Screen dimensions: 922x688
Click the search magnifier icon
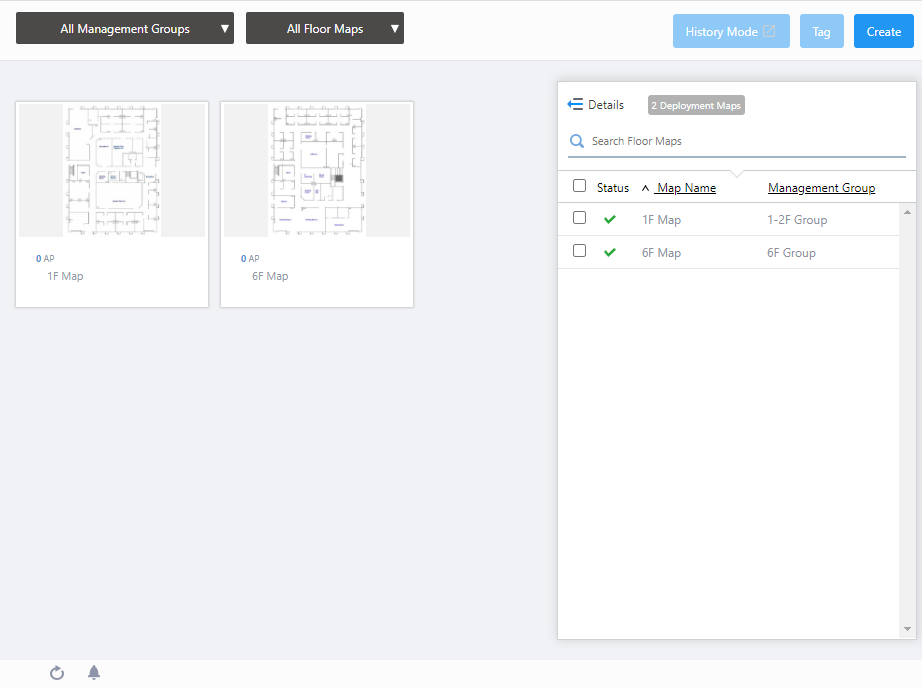tap(577, 142)
